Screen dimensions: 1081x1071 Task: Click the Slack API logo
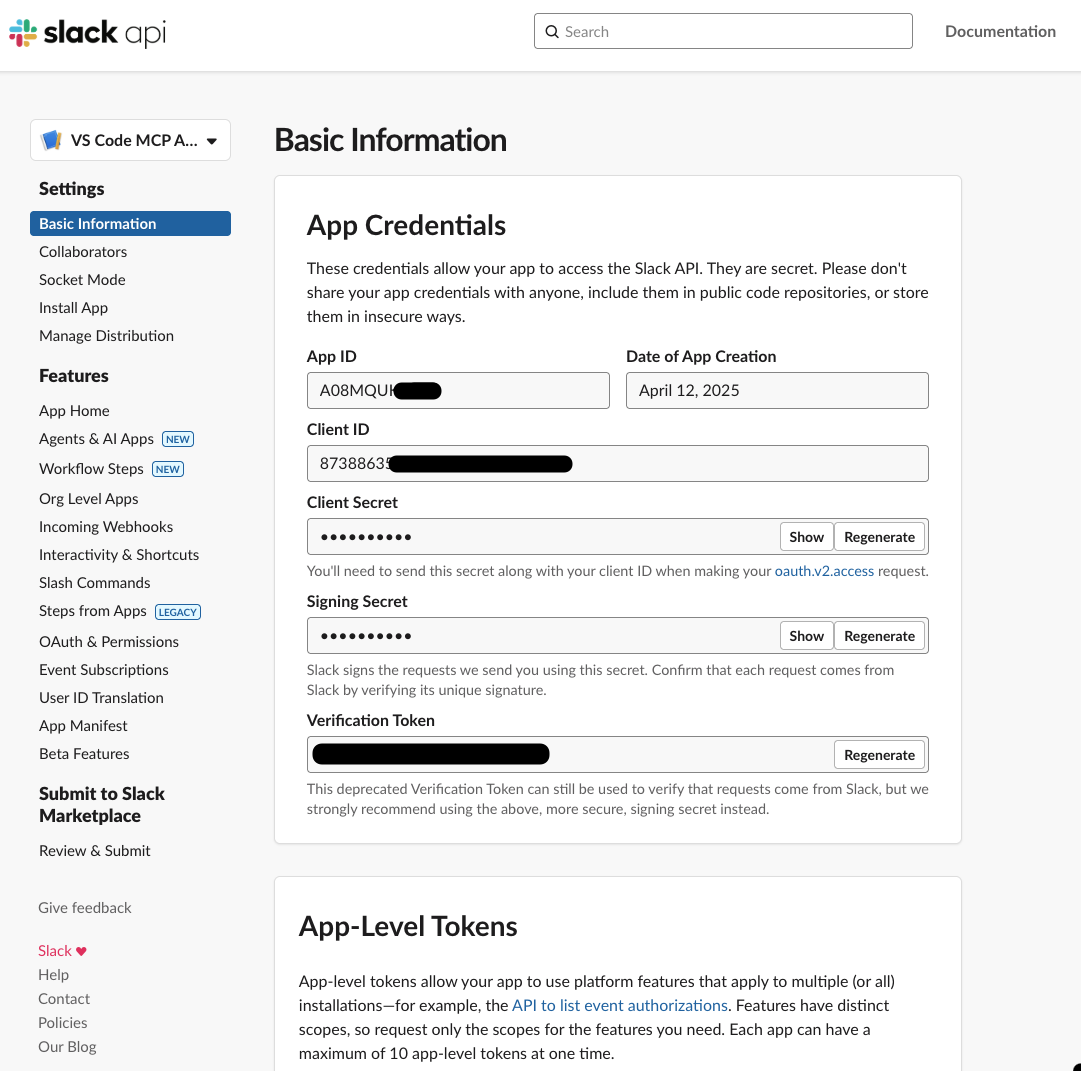click(85, 32)
